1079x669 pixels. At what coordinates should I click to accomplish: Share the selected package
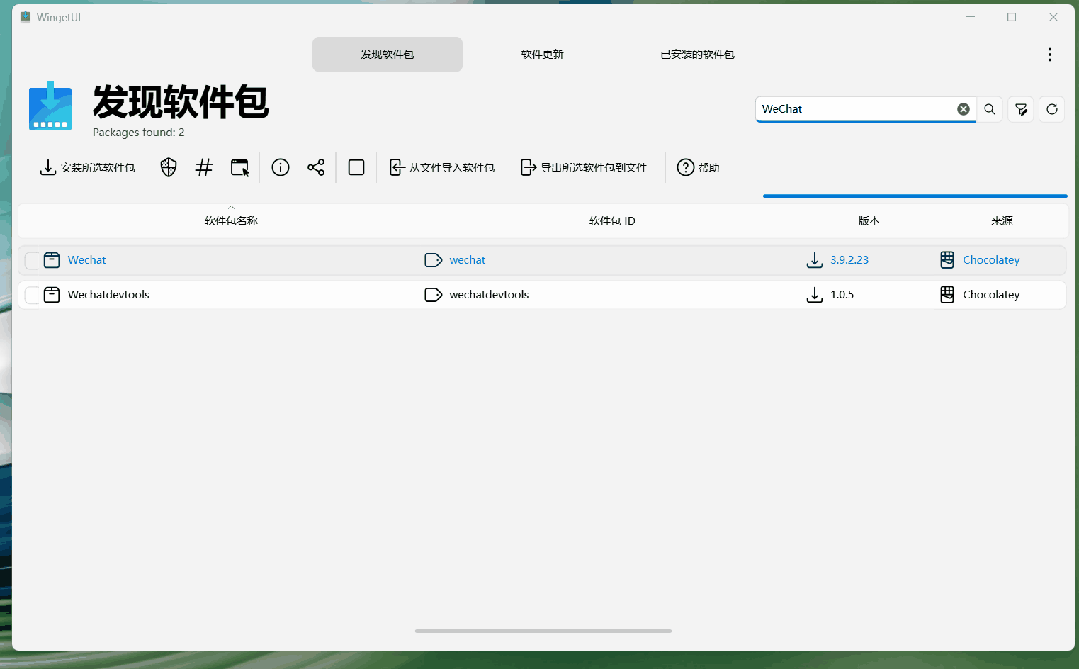[x=316, y=167]
